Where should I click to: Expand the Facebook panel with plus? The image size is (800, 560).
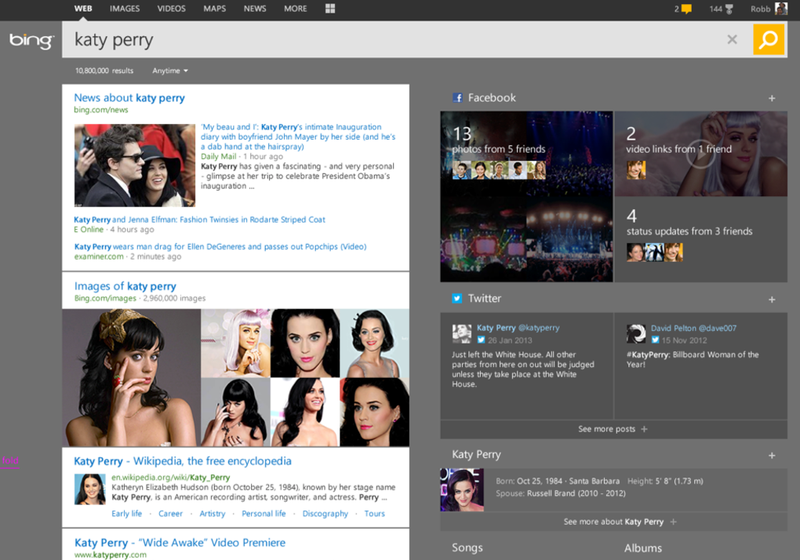[x=771, y=98]
